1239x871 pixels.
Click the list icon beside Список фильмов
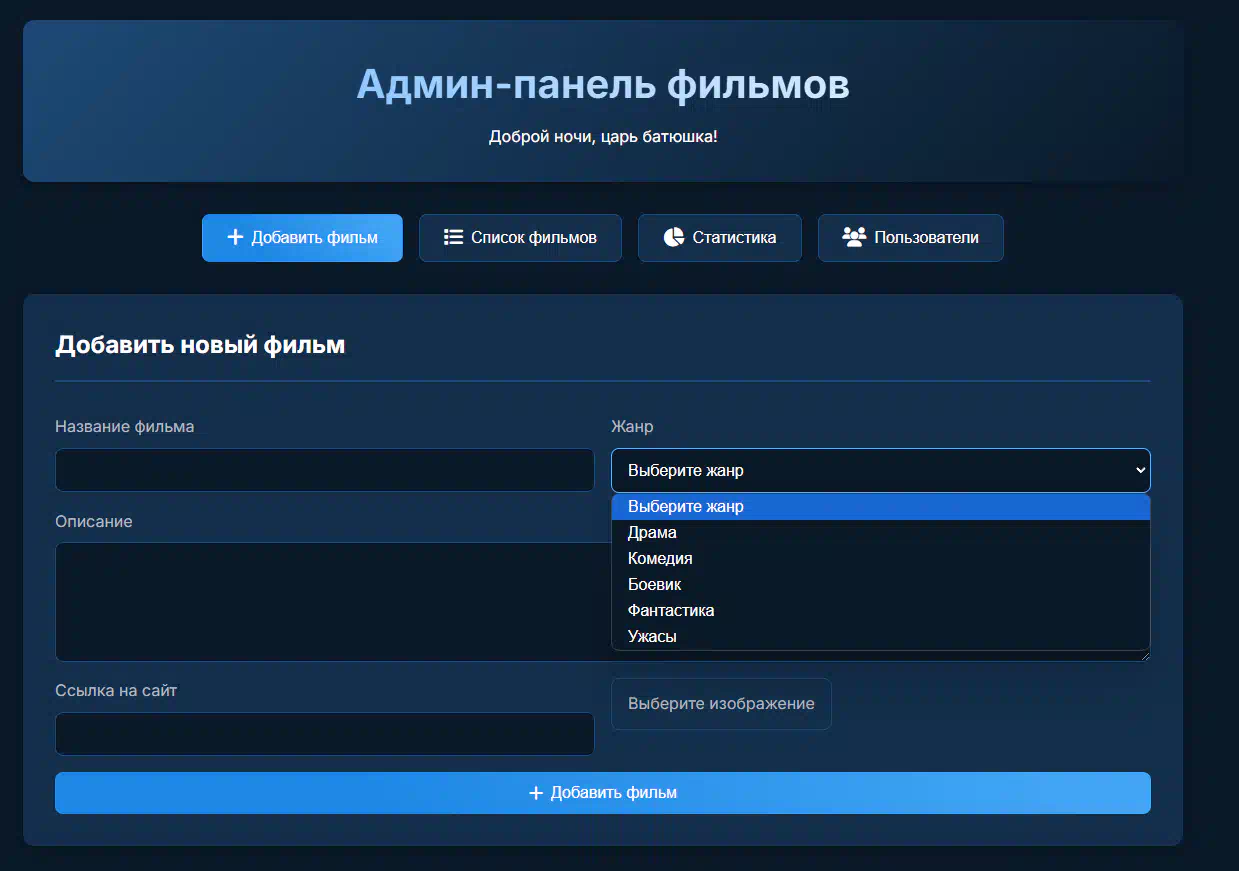click(453, 237)
